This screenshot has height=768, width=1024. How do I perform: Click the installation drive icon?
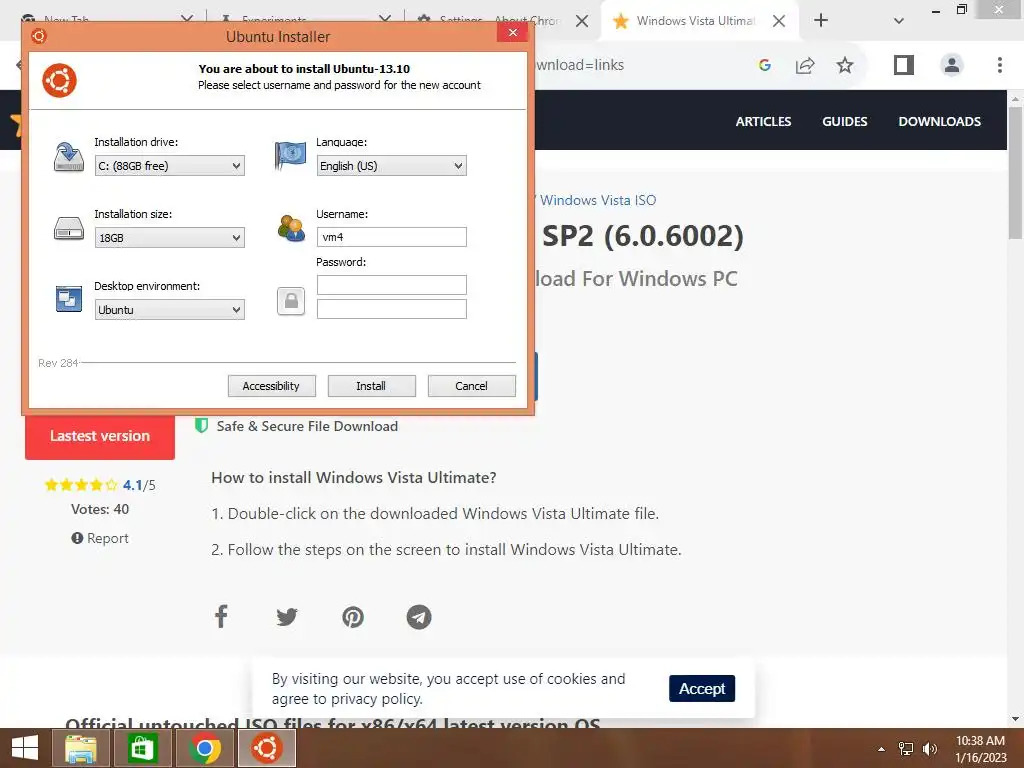(69, 157)
